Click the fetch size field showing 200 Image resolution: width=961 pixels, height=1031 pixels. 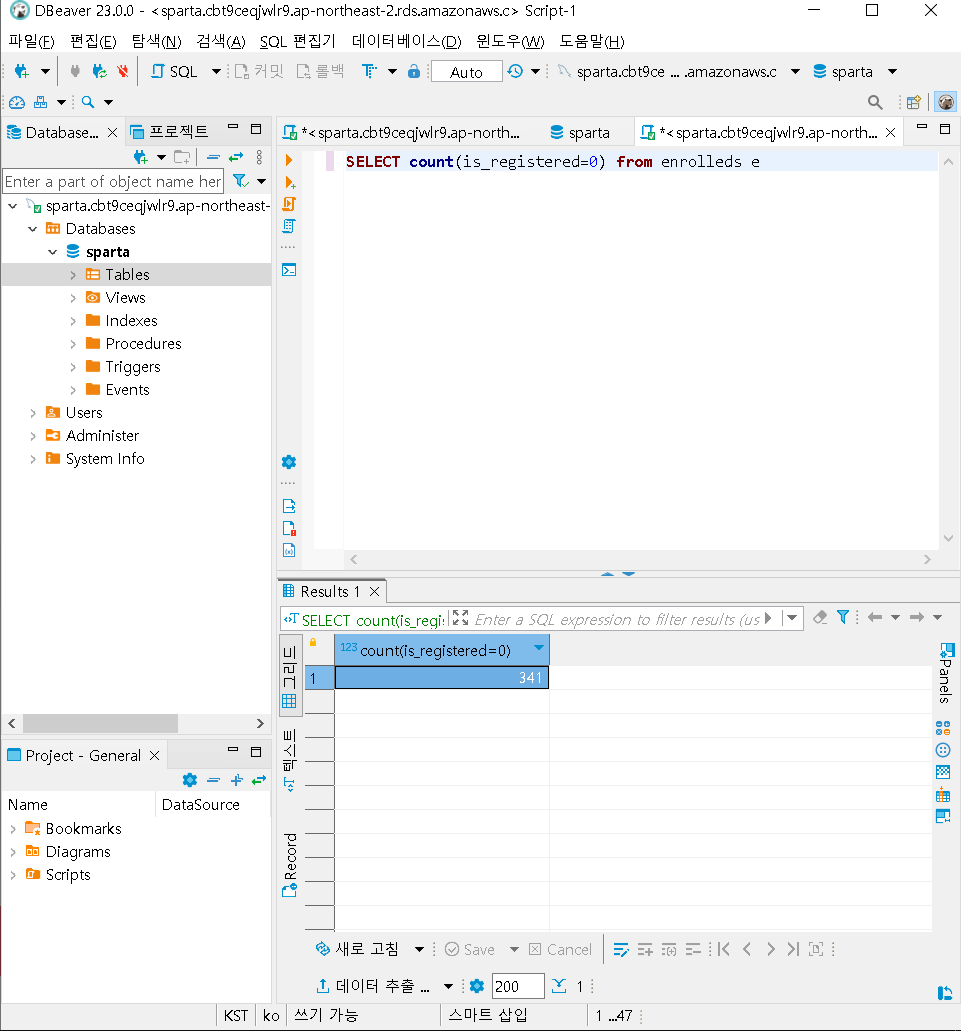pyautogui.click(x=518, y=986)
